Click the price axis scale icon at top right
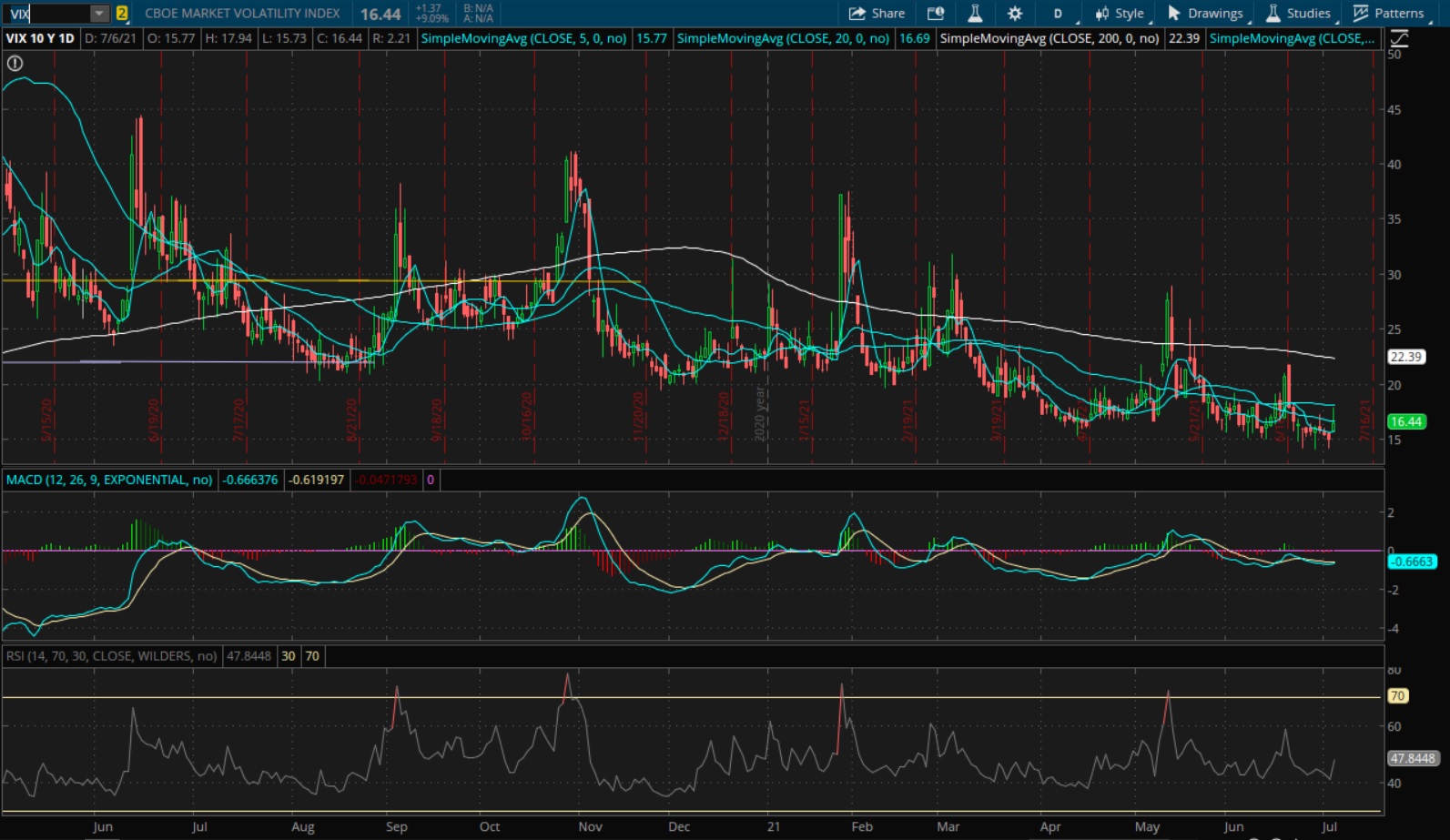Viewport: 1450px width, 840px height. click(x=1399, y=38)
